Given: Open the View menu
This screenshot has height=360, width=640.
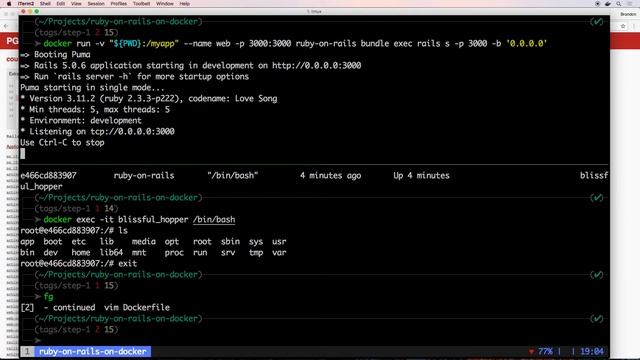Looking at the screenshot, I should tap(76, 4).
